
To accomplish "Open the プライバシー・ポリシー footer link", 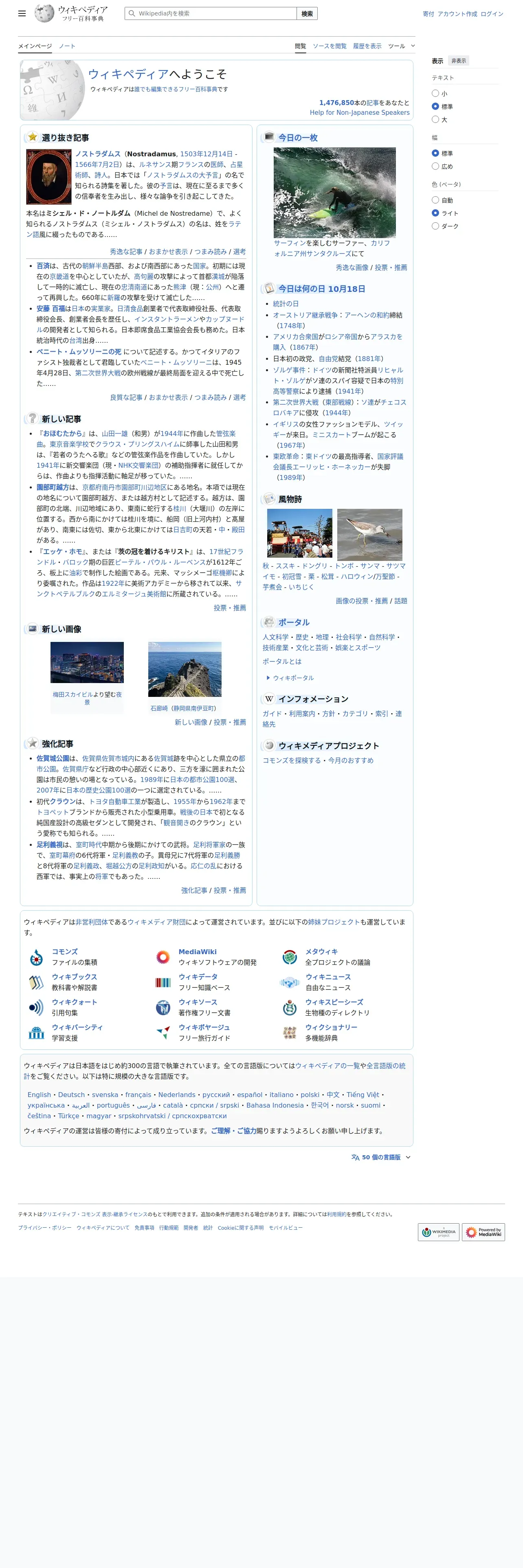I will pyautogui.click(x=44, y=1228).
